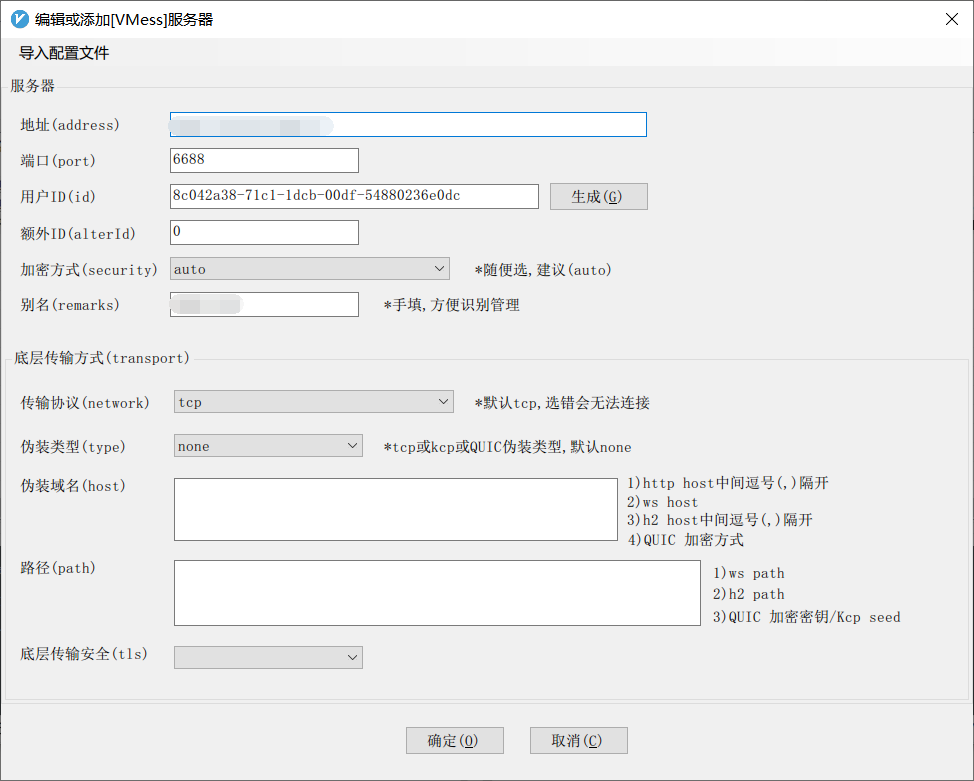The width and height of the screenshot is (974, 781).
Task: Click the 确定(O) button to confirm
Action: coord(454,740)
